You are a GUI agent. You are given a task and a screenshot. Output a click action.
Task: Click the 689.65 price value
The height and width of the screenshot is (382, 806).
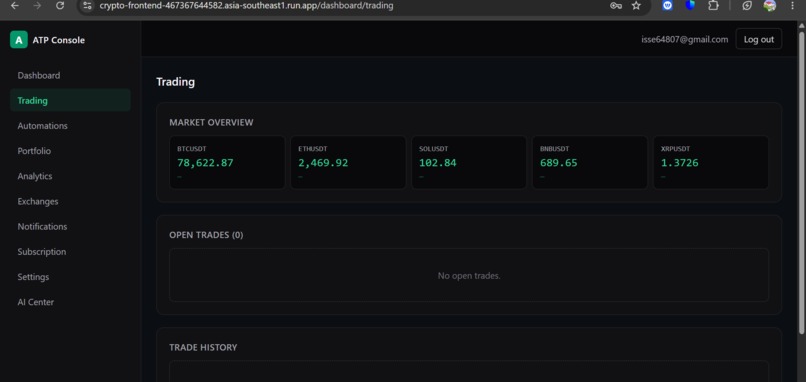(559, 163)
